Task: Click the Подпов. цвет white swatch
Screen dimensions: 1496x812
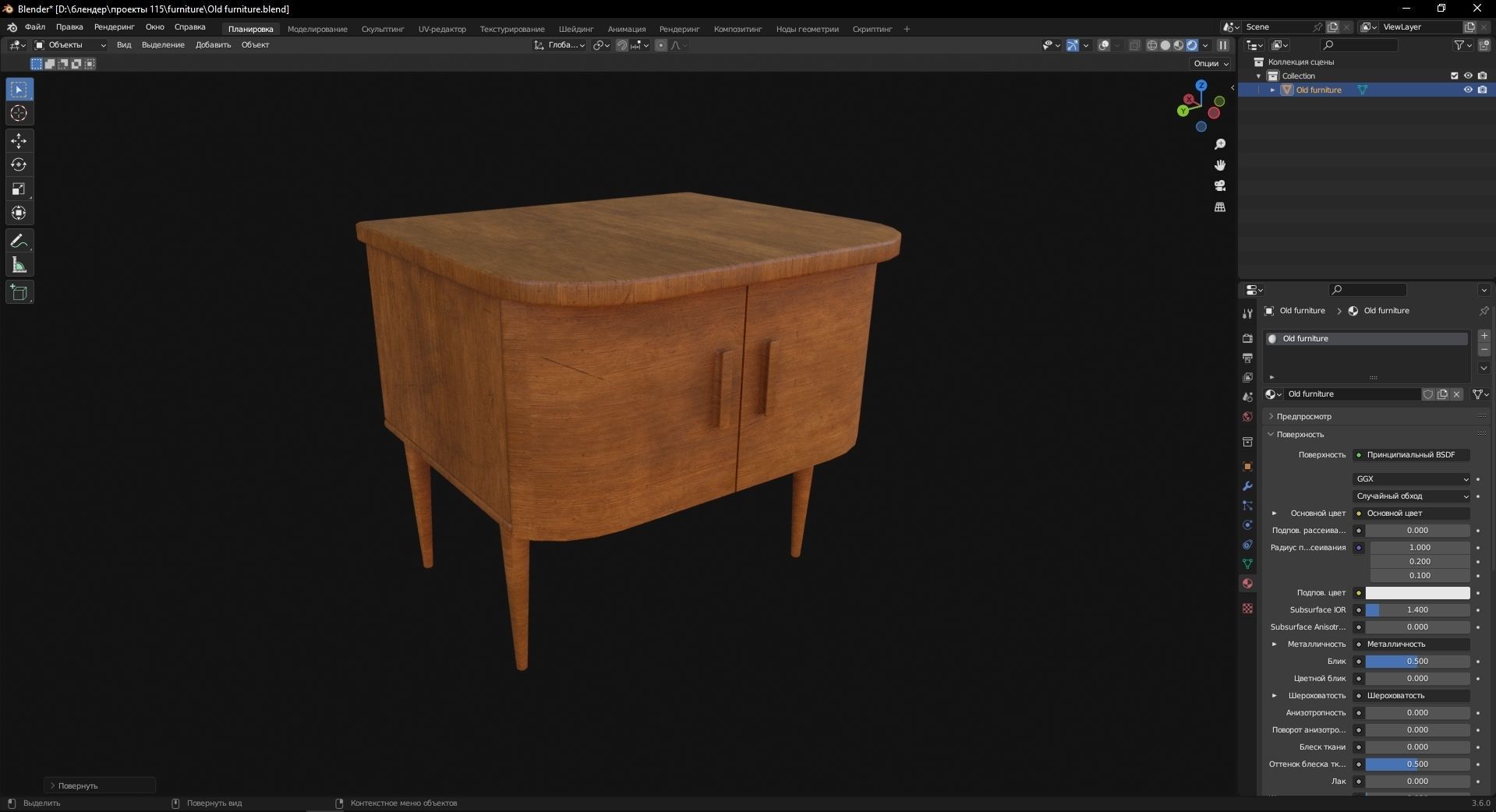Action: click(x=1417, y=593)
